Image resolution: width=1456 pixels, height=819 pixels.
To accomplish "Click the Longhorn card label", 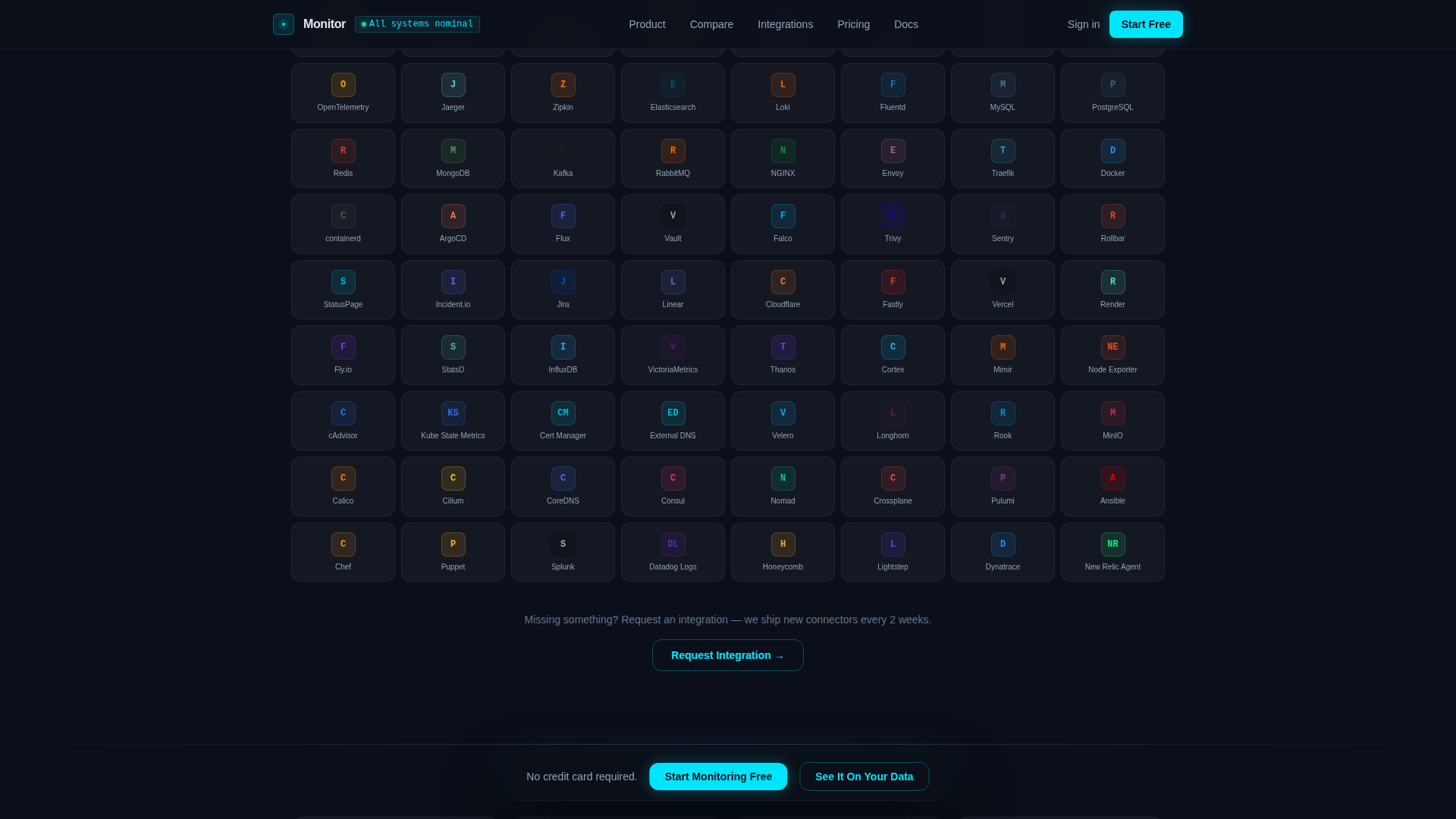I will coord(893,436).
